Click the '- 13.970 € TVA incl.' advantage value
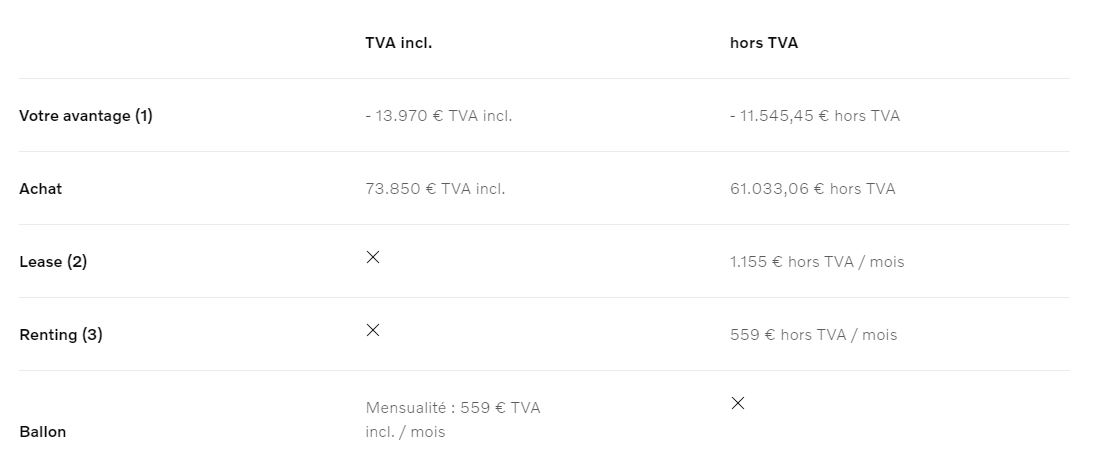The width and height of the screenshot is (1093, 449). [x=438, y=116]
